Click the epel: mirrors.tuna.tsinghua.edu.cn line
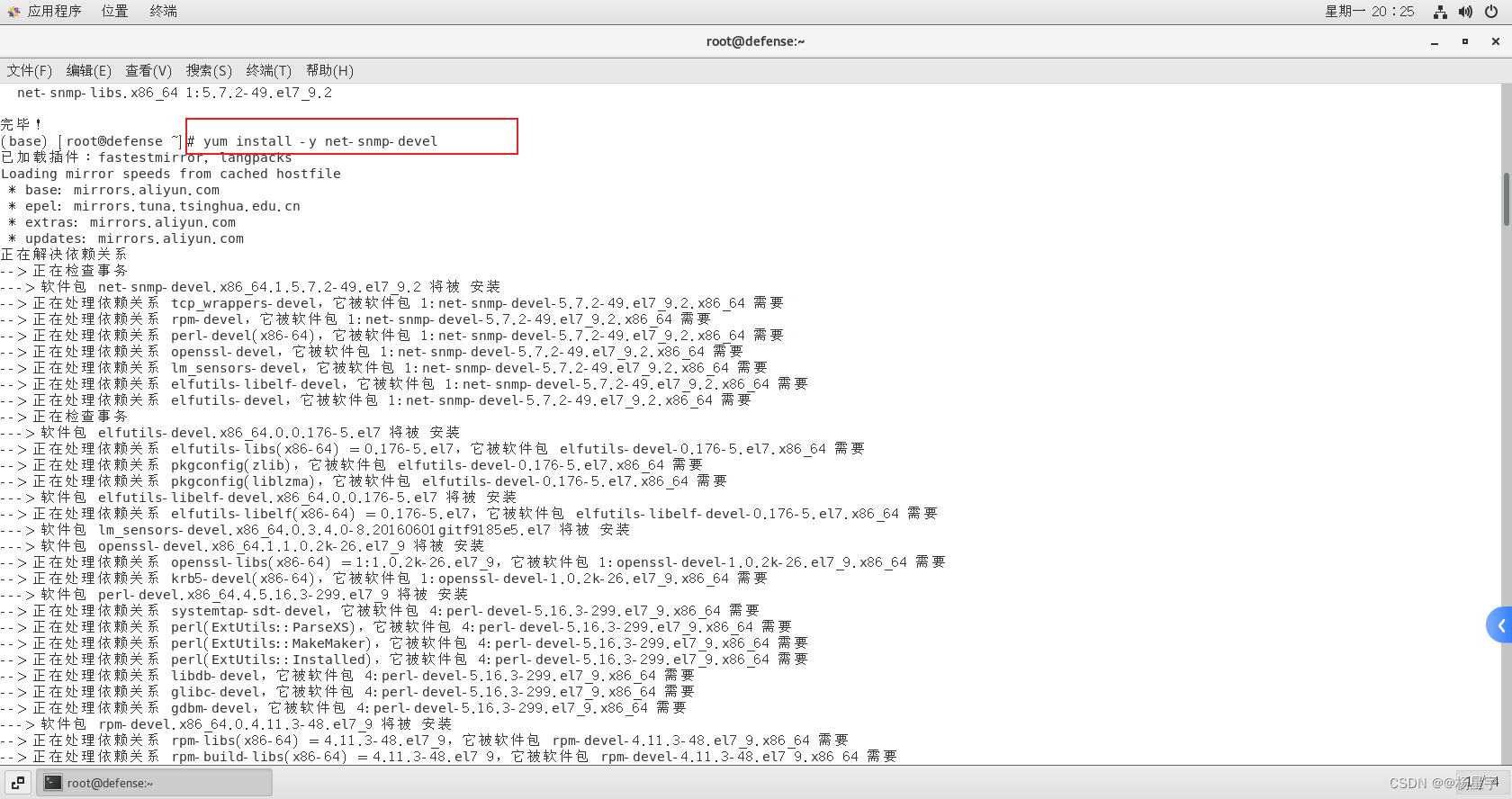Viewport: 1512px width, 799px height. pos(154,206)
